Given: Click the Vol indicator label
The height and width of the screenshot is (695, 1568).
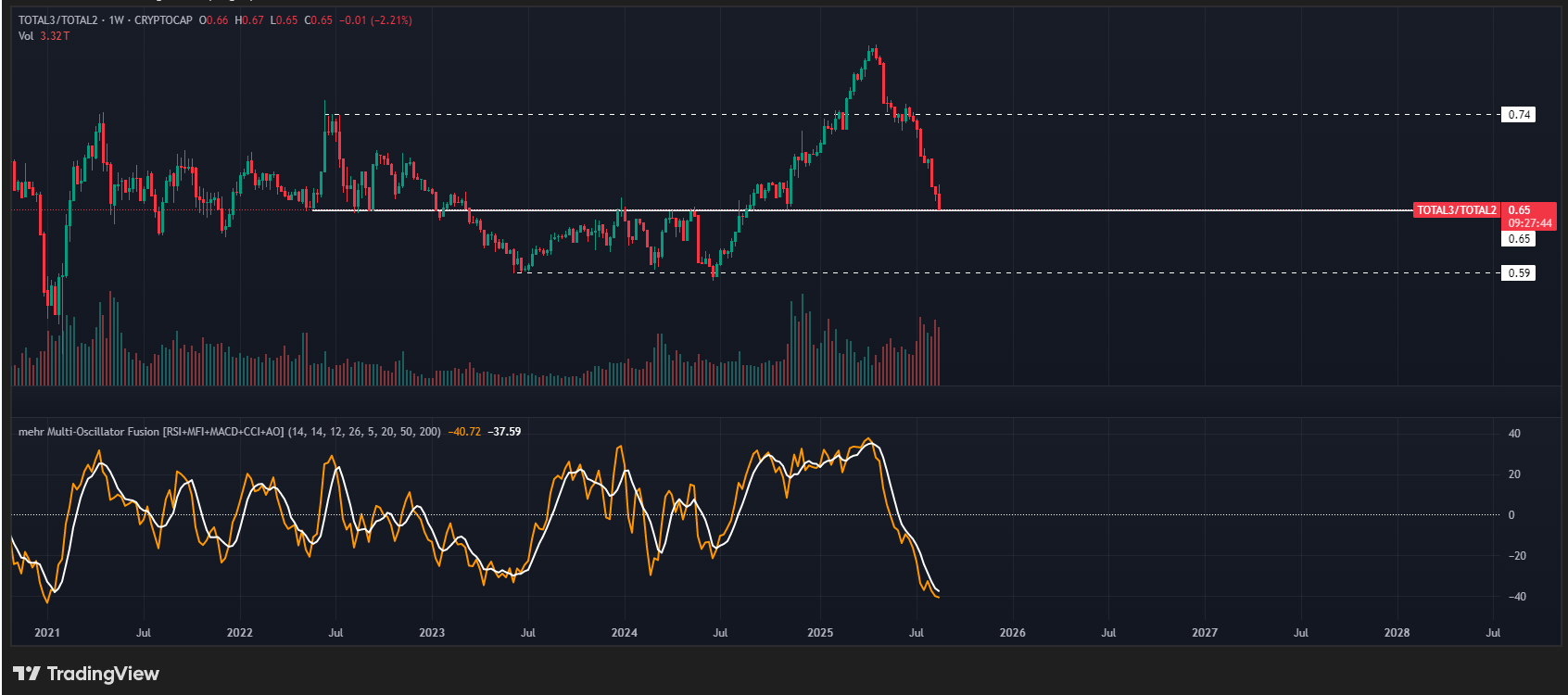Looking at the screenshot, I should tap(26, 36).
